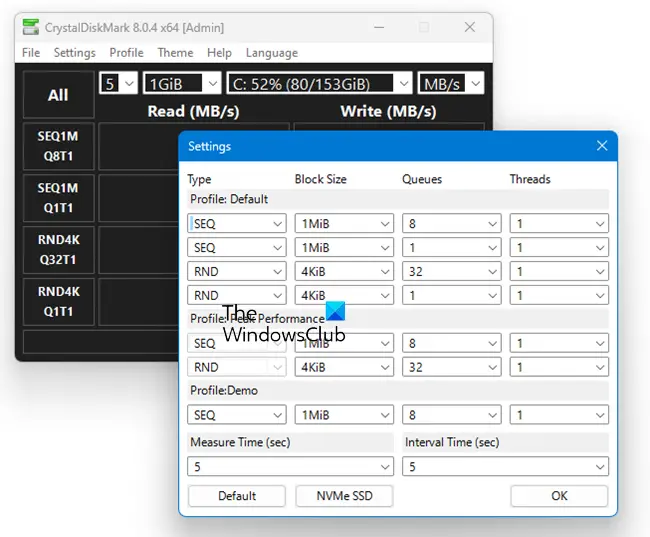Run the RND4K Q32T1 test

point(58,250)
